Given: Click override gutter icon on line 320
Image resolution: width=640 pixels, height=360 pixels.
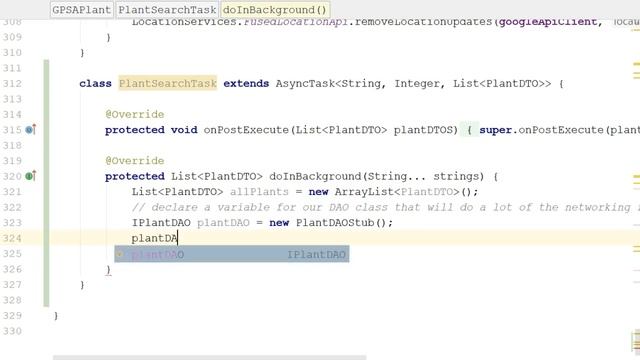Looking at the screenshot, I should tap(31, 176).
